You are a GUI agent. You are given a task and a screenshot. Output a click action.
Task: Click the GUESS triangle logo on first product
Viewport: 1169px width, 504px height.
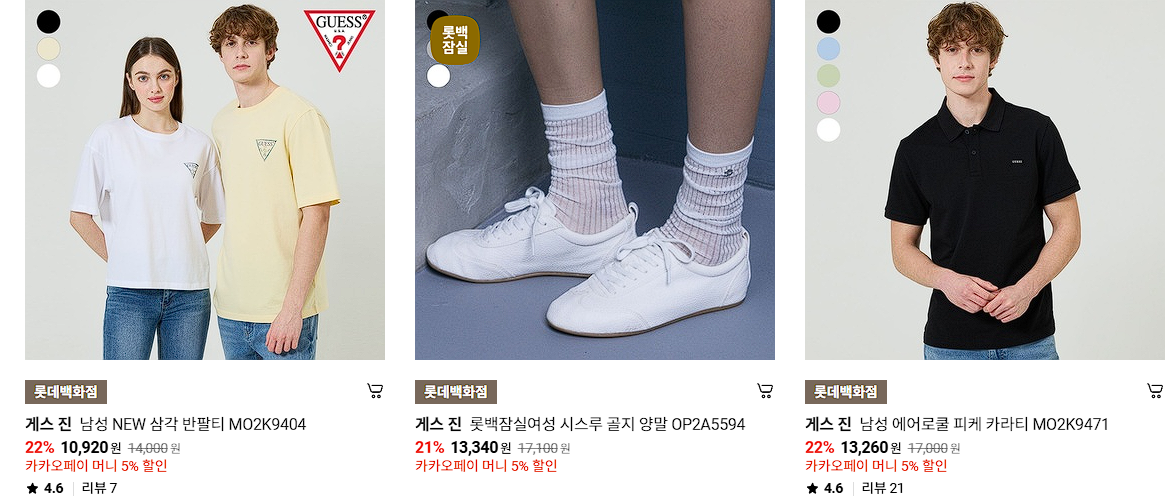tap(339, 40)
